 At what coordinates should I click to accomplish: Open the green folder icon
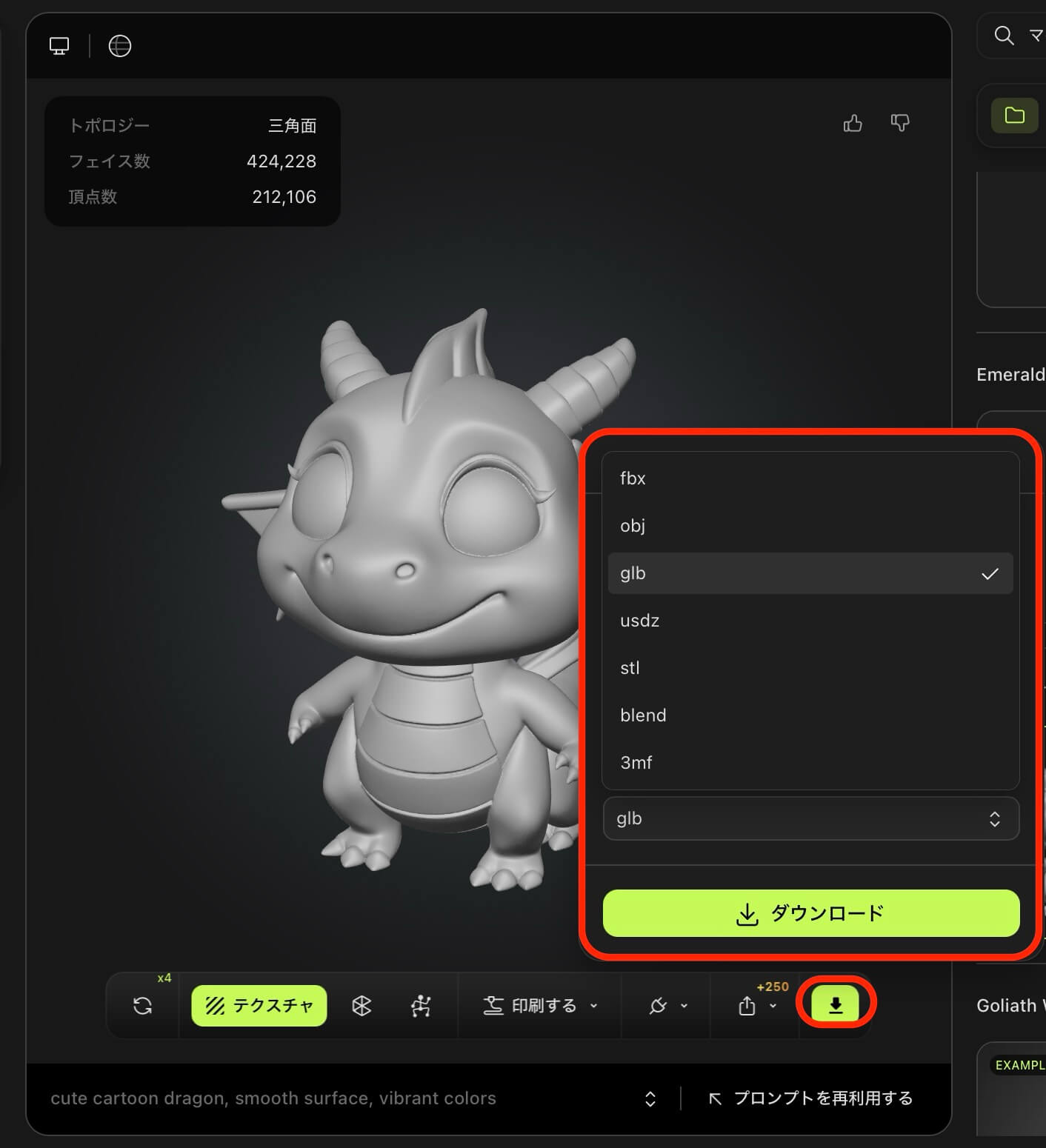point(1014,116)
